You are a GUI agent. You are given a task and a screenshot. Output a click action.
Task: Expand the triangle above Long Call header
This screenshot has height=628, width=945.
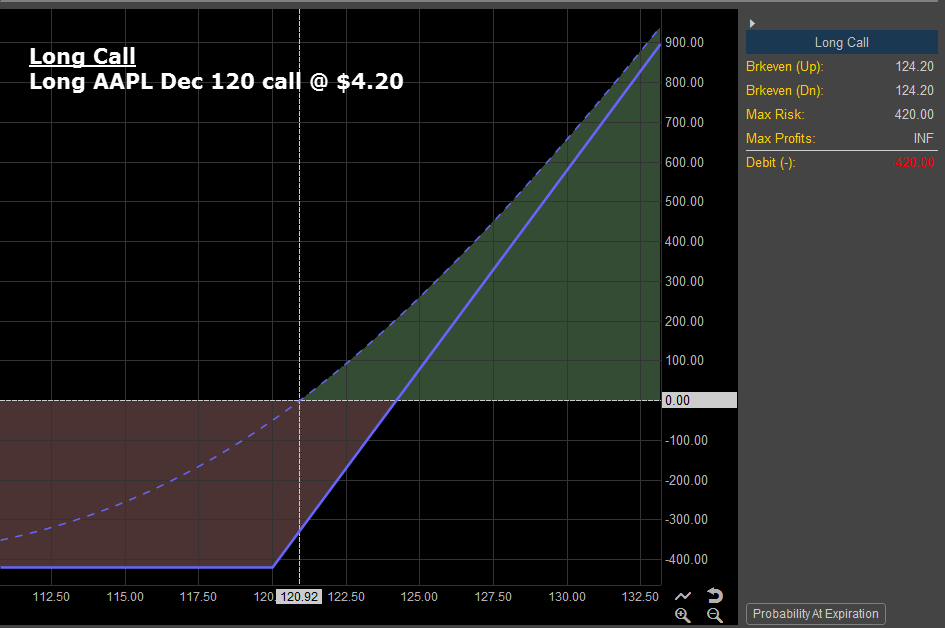[752, 24]
